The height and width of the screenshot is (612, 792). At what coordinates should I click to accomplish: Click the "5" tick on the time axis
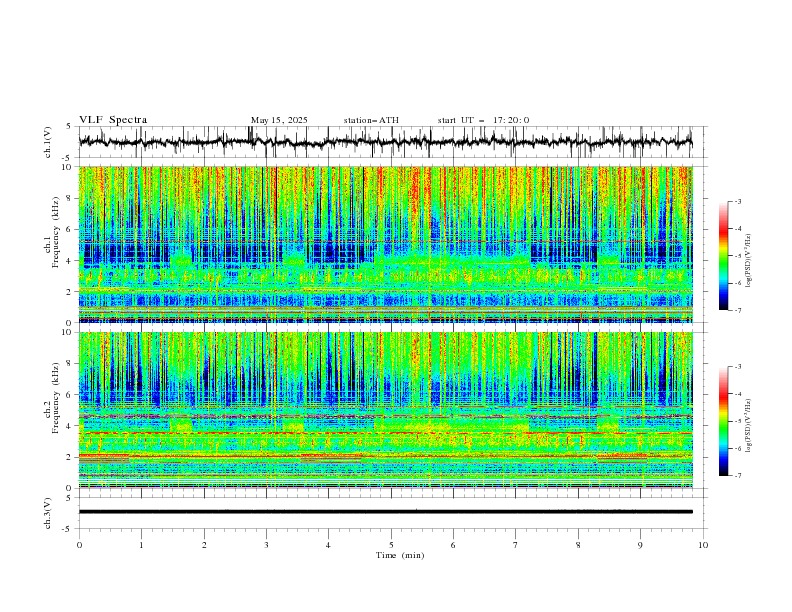pos(391,545)
